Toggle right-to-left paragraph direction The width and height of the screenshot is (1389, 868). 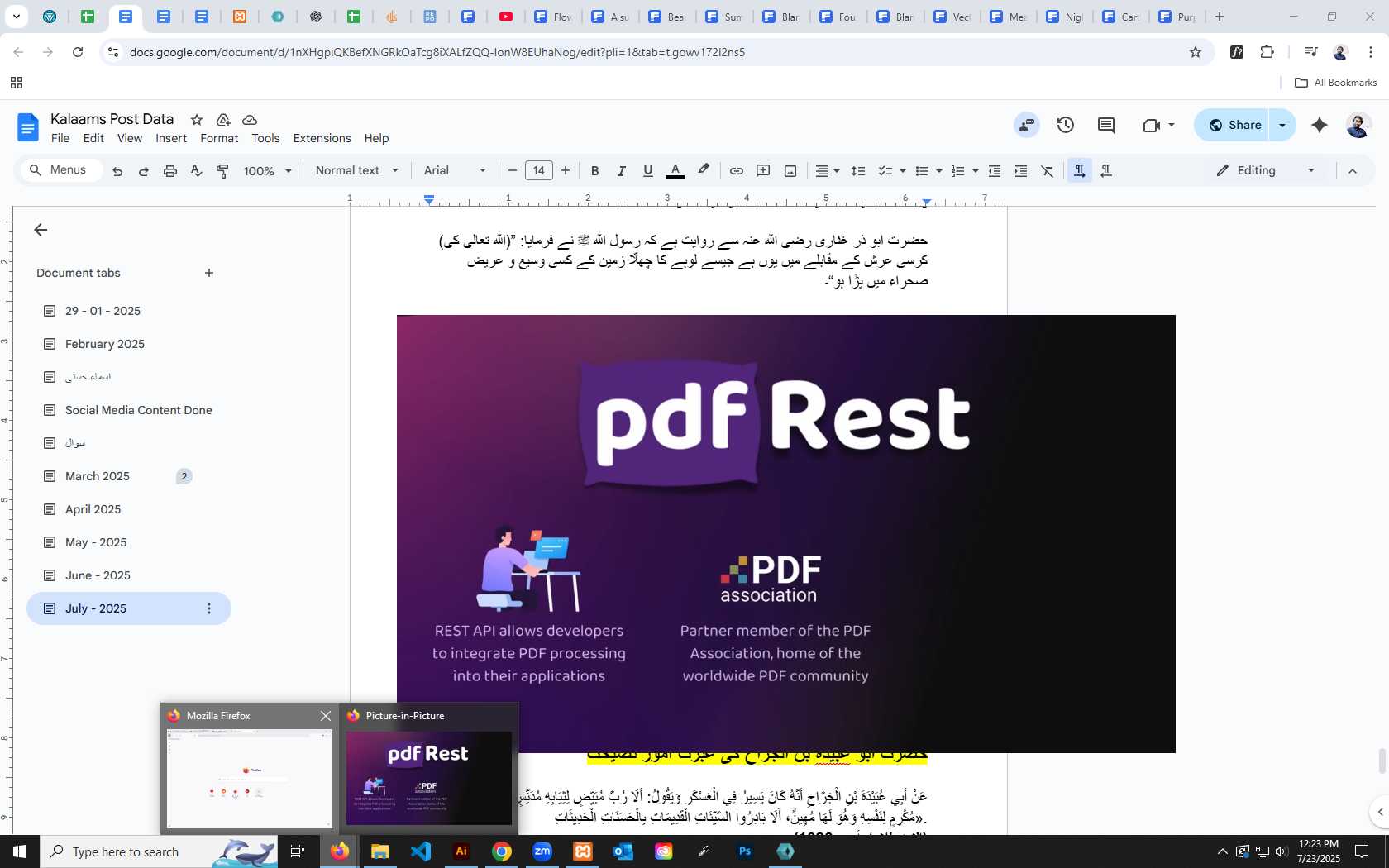[1106, 171]
